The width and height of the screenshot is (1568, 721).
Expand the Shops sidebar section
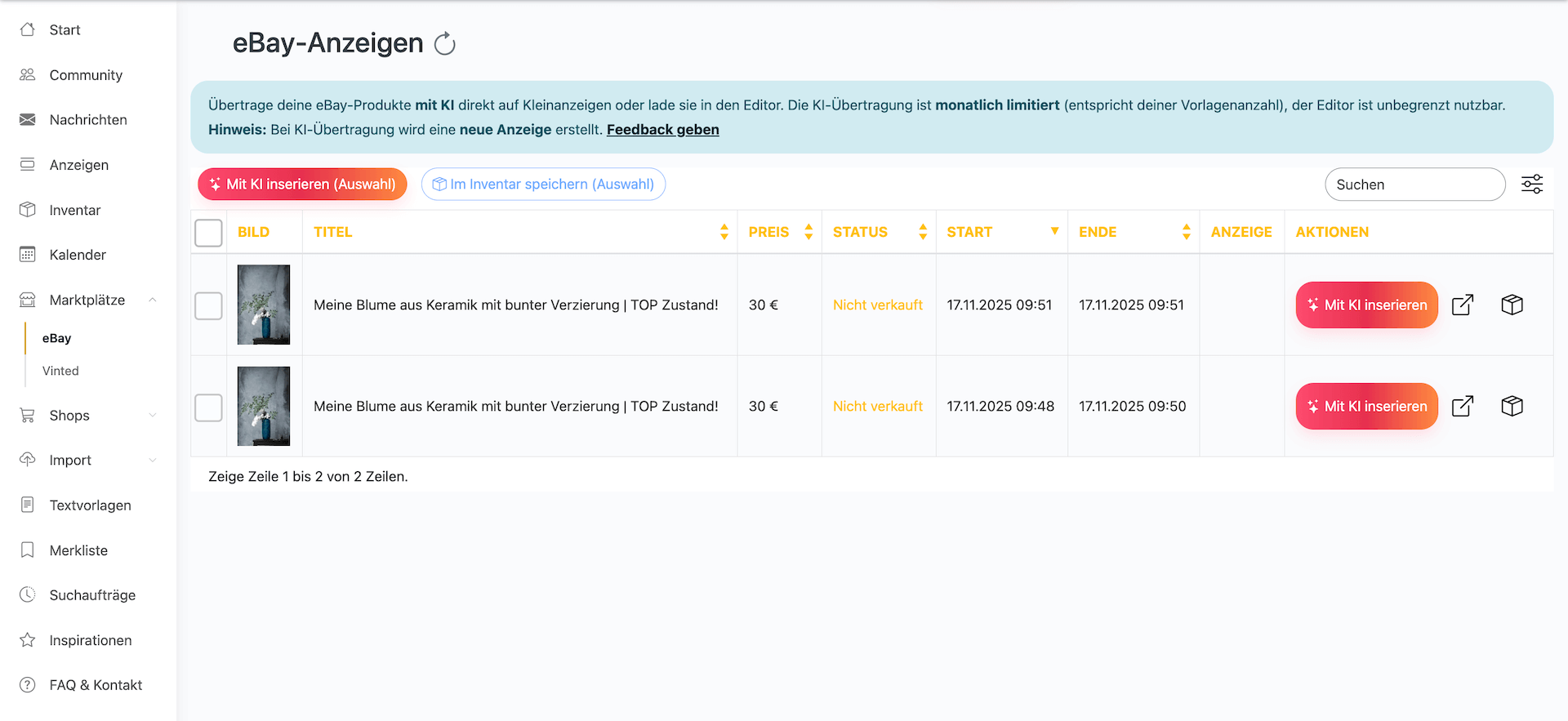[x=153, y=416]
